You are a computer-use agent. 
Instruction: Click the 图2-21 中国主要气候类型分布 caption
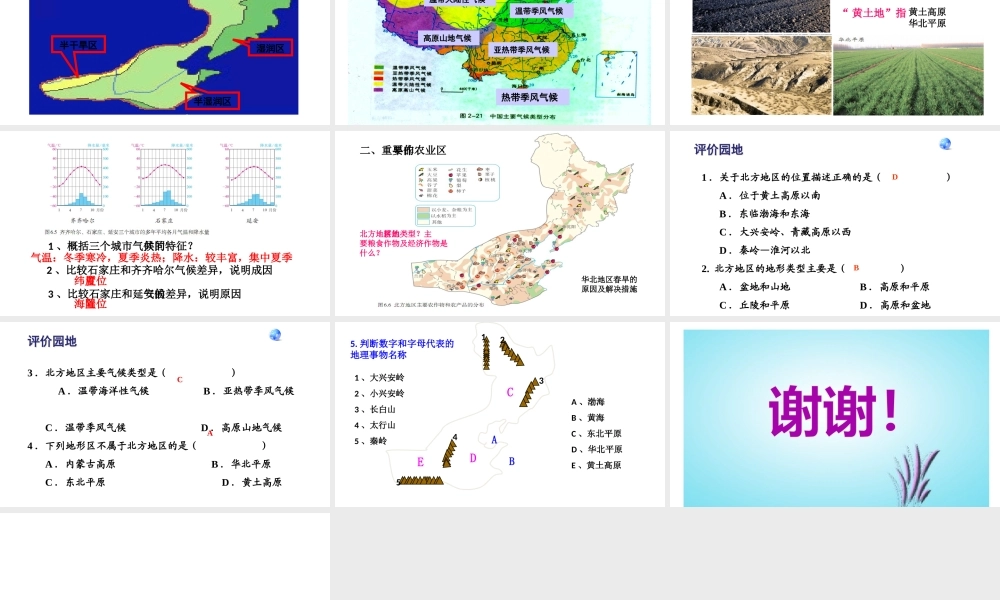pyautogui.click(x=507, y=116)
